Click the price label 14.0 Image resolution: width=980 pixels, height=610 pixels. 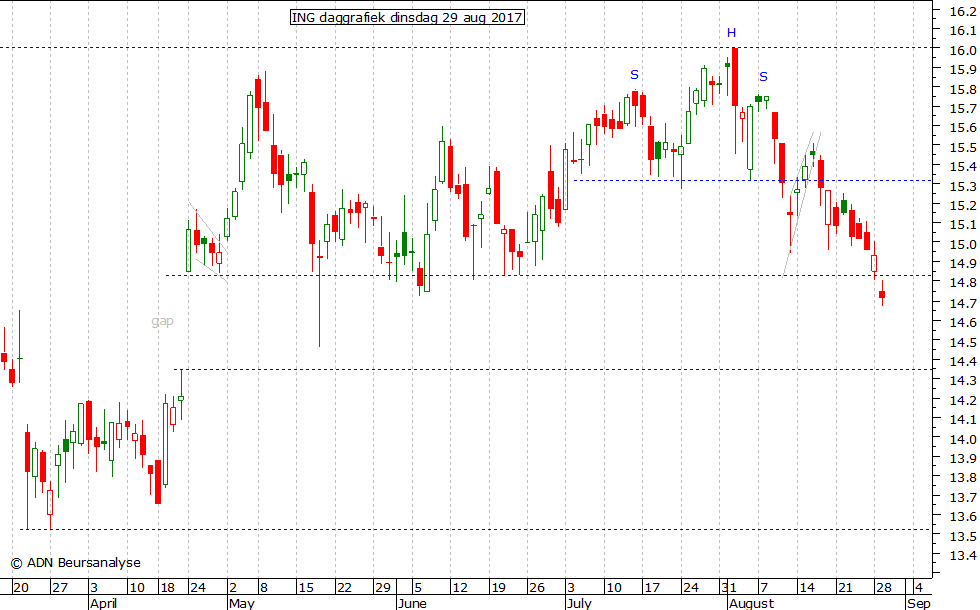pyautogui.click(x=963, y=439)
